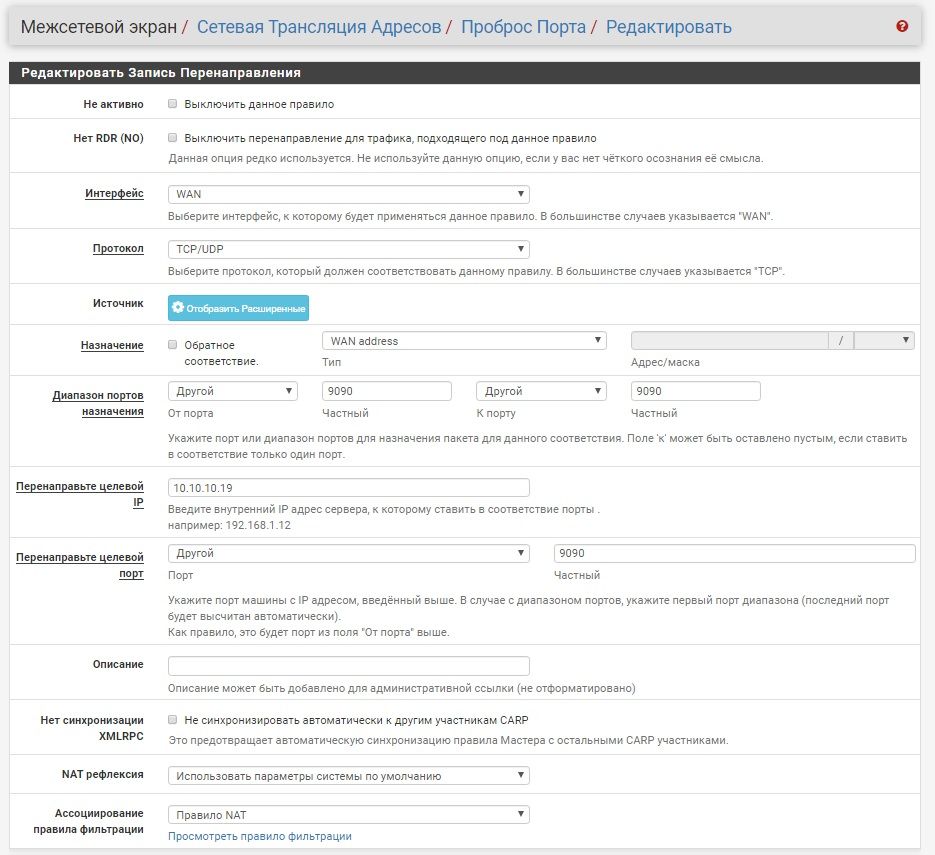Toggle the "Нет RDR (NO)" redirect checkbox
935x855 pixels.
173,138
